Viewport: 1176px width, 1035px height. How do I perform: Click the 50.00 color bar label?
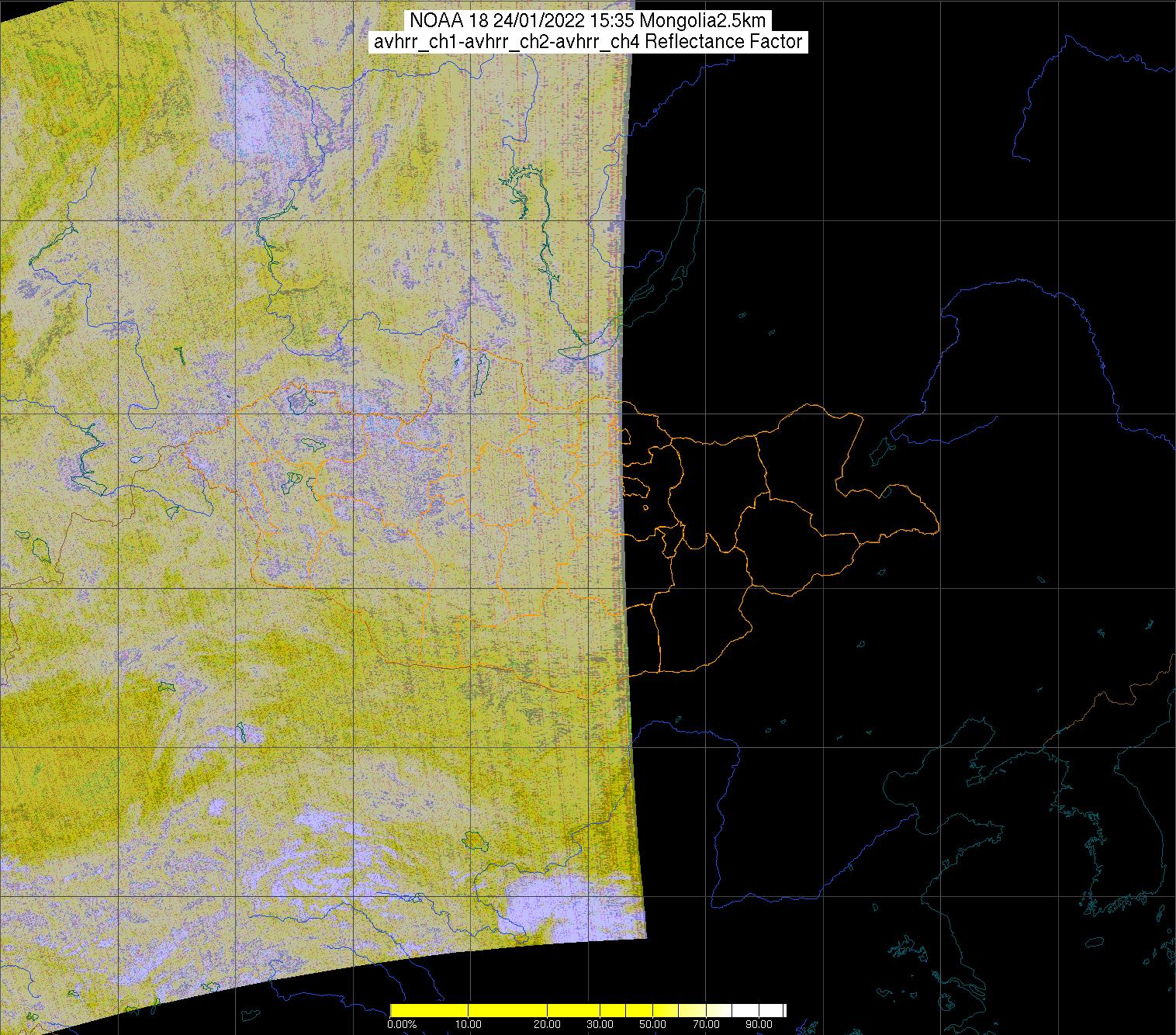click(653, 1025)
